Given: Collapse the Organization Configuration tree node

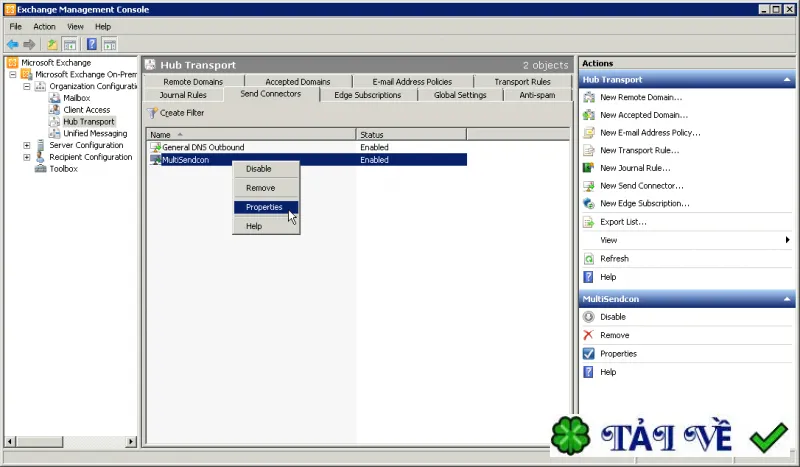Looking at the screenshot, I should [x=27, y=86].
